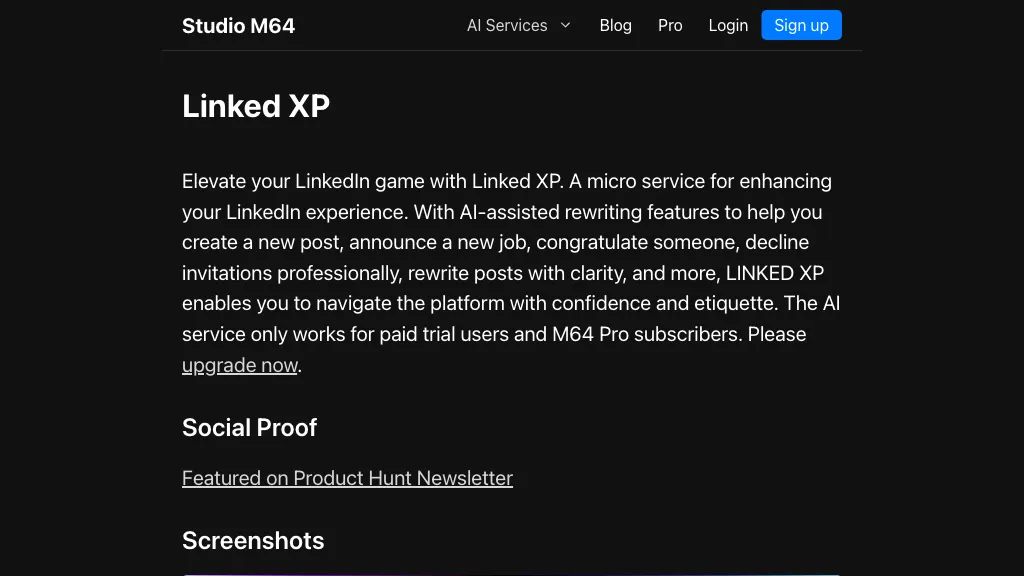Click the Linked XP page heading
Viewport: 1024px width, 576px height.
click(256, 106)
